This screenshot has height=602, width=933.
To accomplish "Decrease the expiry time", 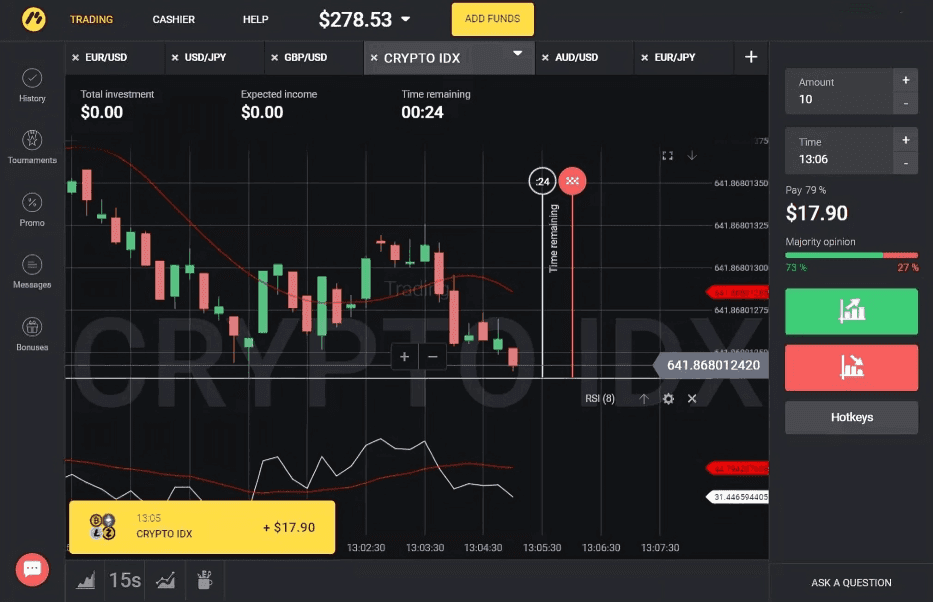I will 906,163.
